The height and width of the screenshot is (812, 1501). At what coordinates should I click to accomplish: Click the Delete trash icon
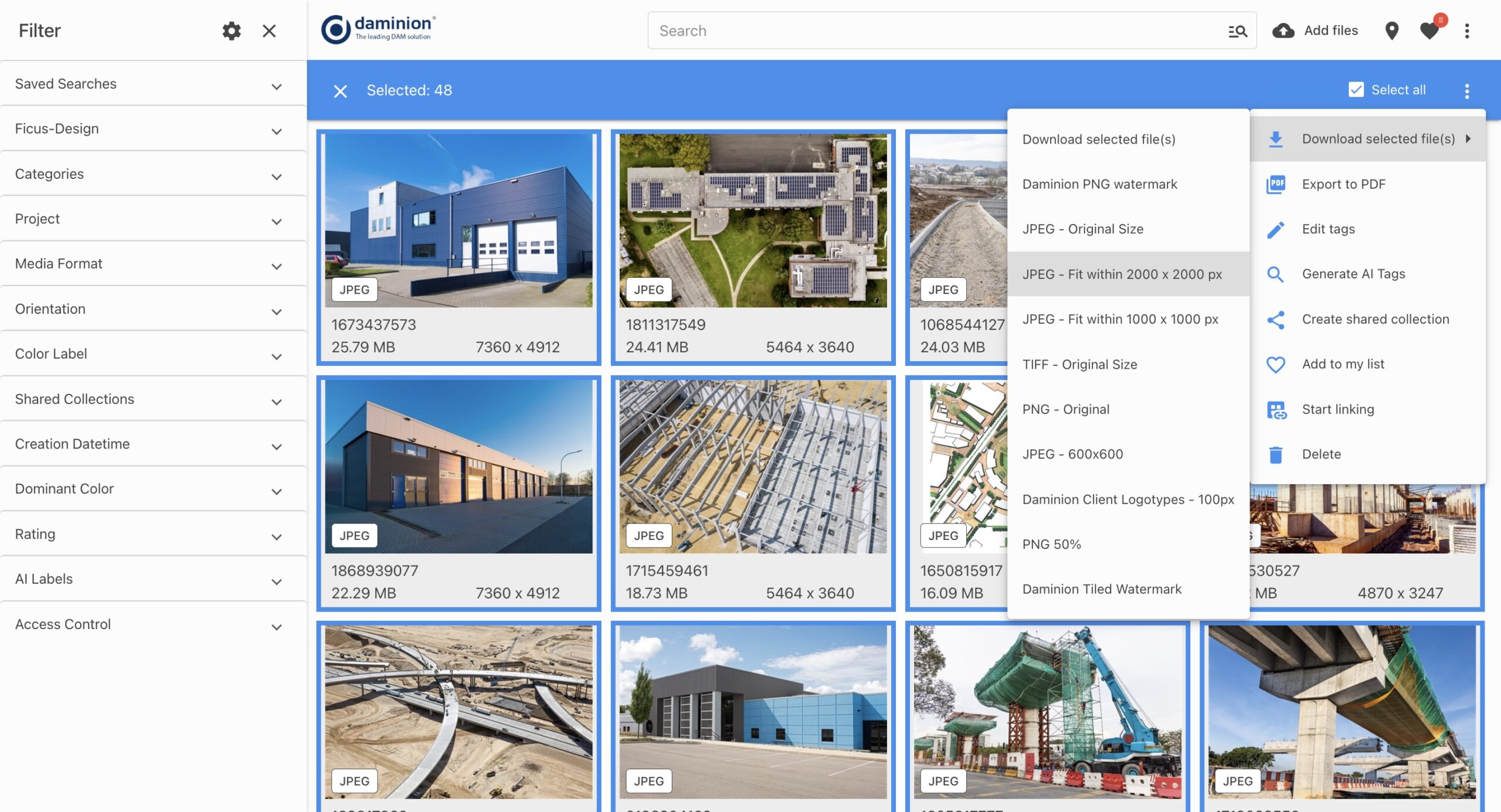pos(1276,454)
